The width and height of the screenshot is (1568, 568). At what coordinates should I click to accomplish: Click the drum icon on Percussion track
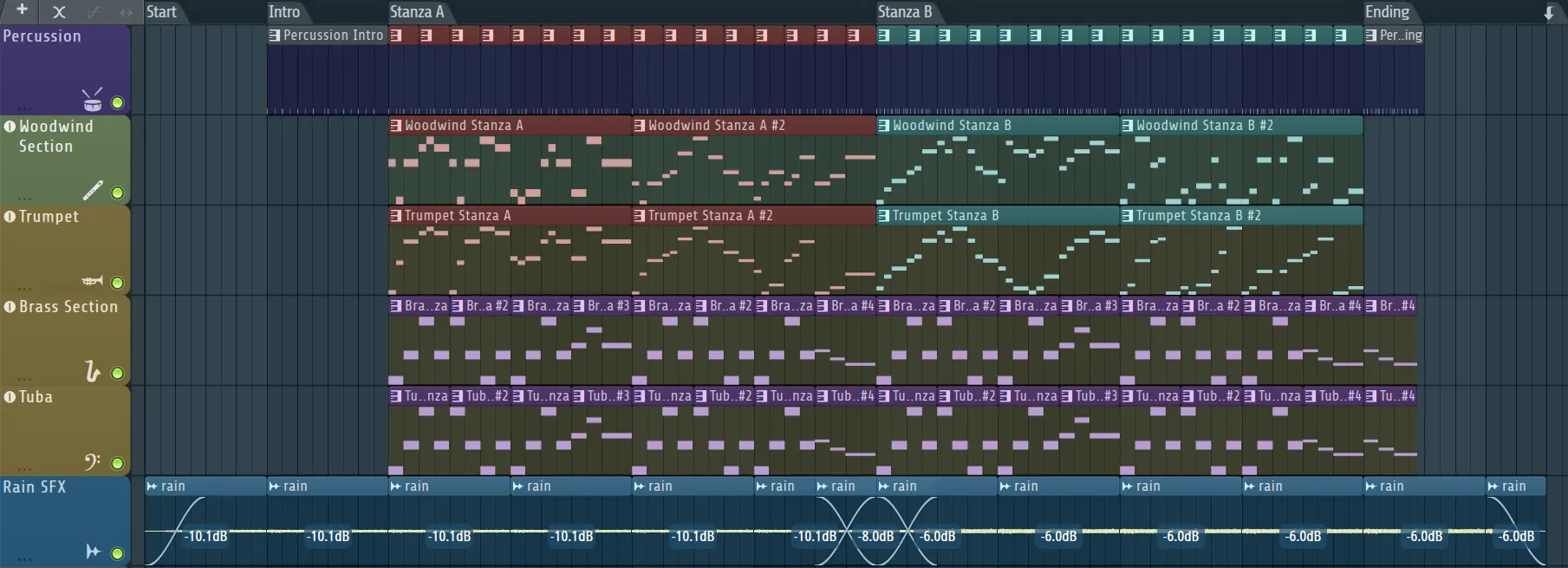tap(92, 101)
